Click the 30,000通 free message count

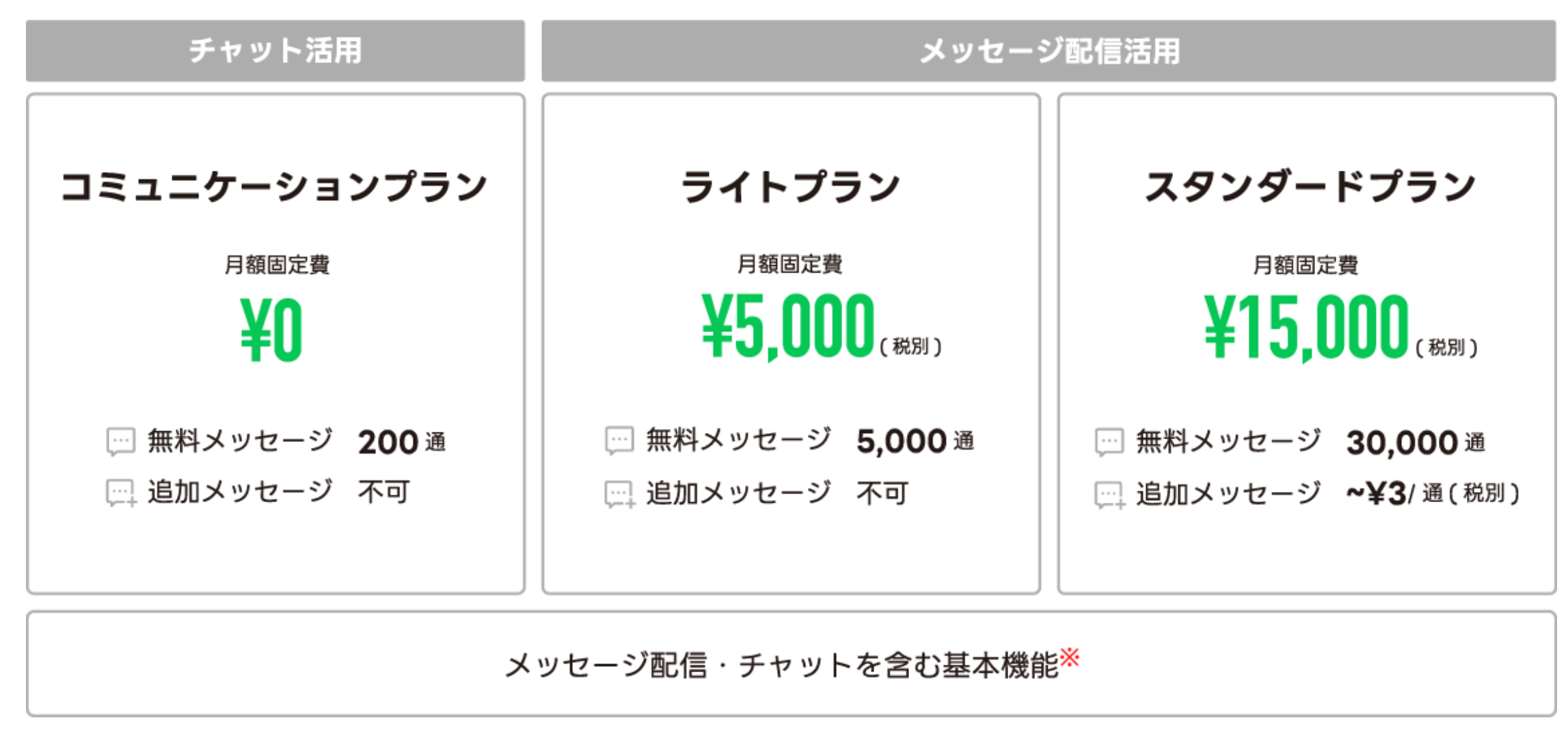(x=1416, y=442)
